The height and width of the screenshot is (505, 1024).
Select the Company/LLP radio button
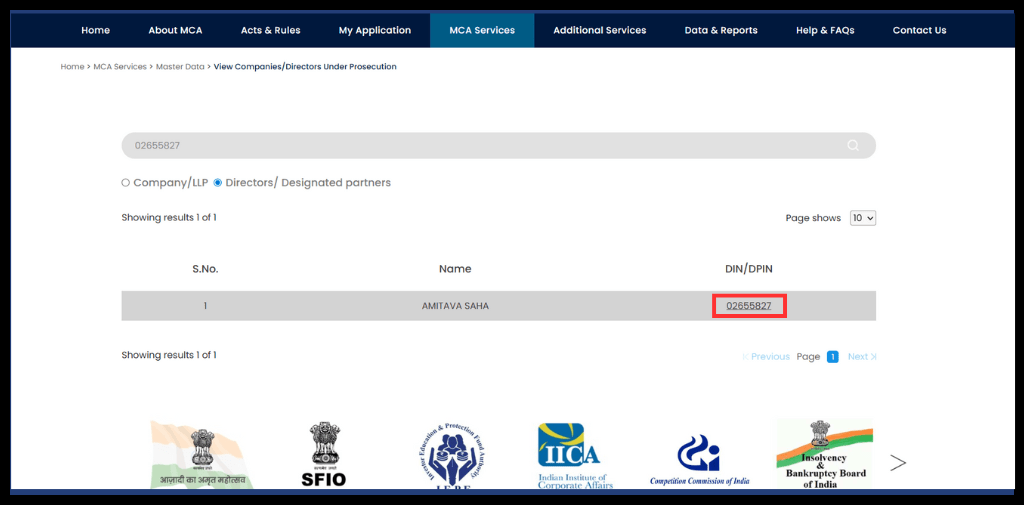tap(126, 183)
